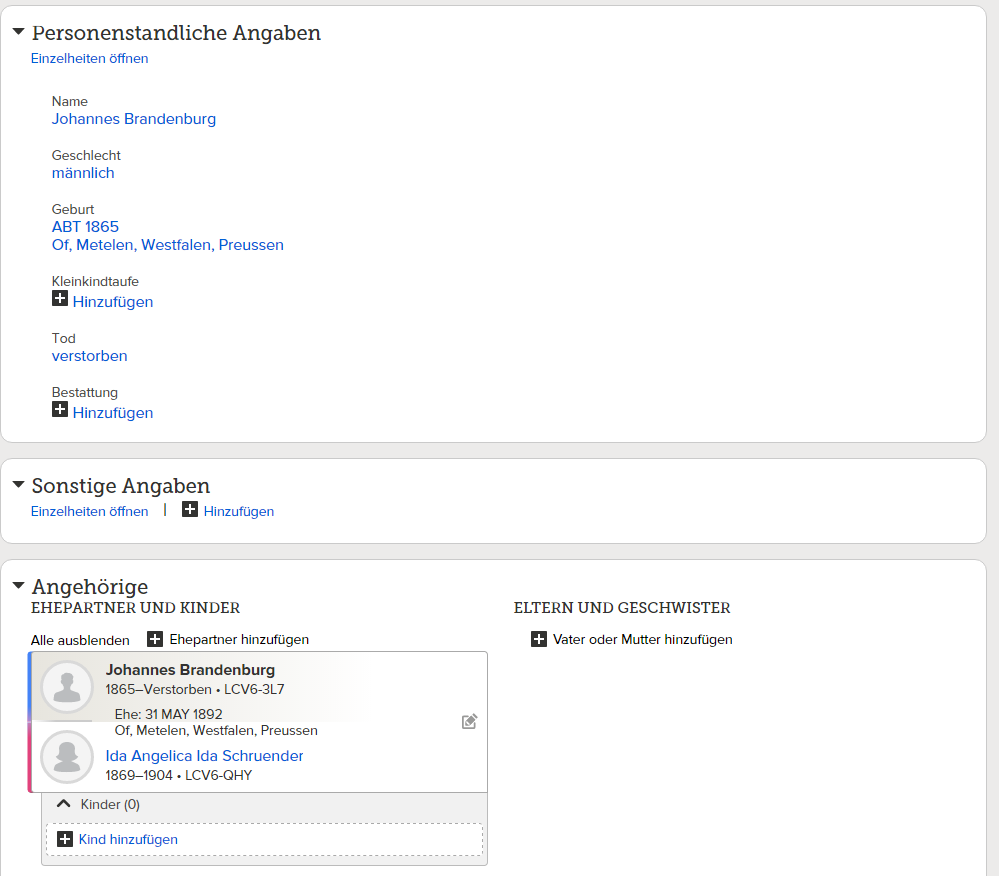Edit the Geschlecht value männlich
The height and width of the screenshot is (876, 999).
83,173
